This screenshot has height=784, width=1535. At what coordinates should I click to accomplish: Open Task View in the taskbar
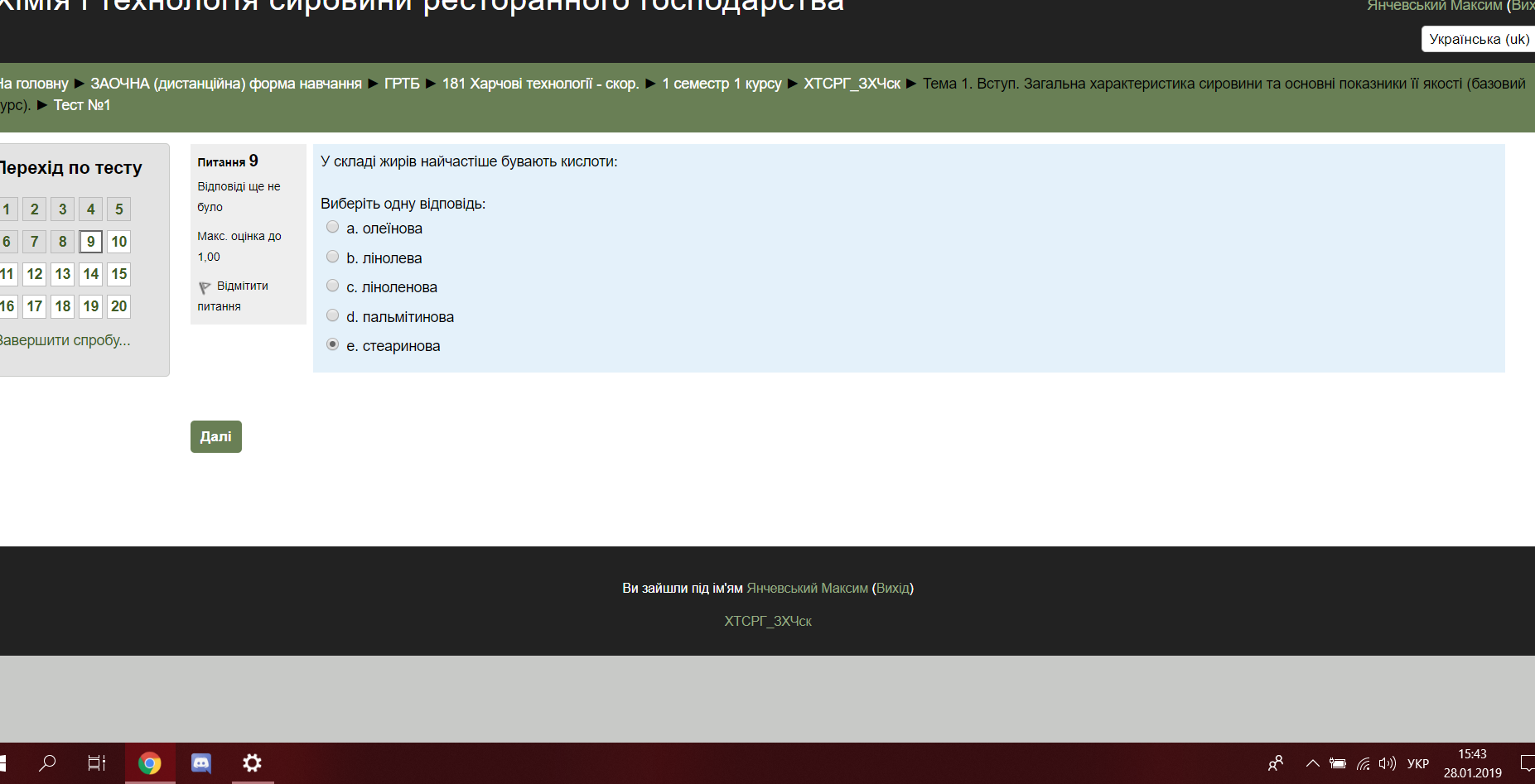(97, 763)
